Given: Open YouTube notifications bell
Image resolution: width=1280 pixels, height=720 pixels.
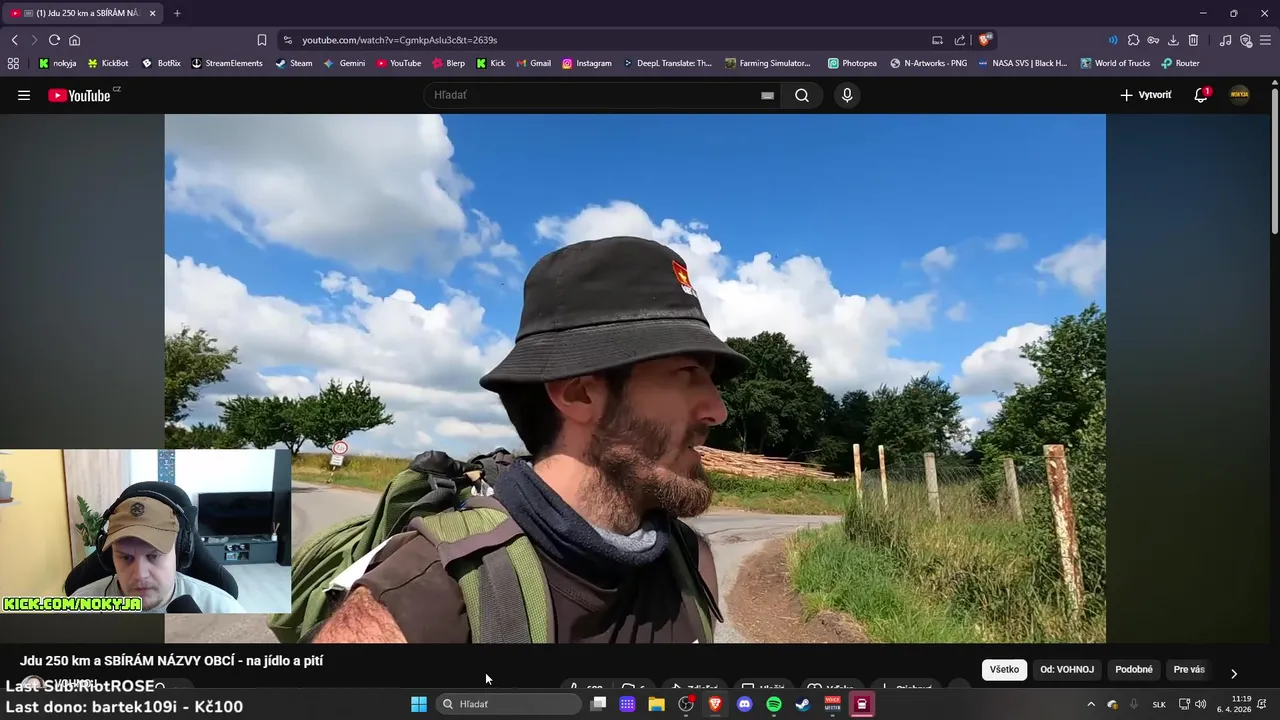Looking at the screenshot, I should (1201, 95).
